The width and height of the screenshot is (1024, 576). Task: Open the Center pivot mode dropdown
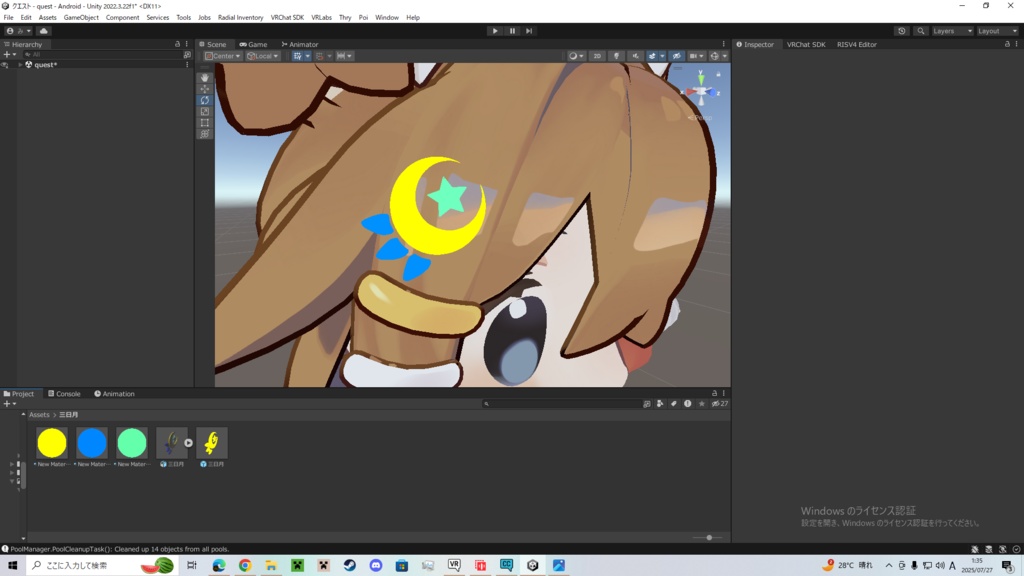pyautogui.click(x=222, y=56)
